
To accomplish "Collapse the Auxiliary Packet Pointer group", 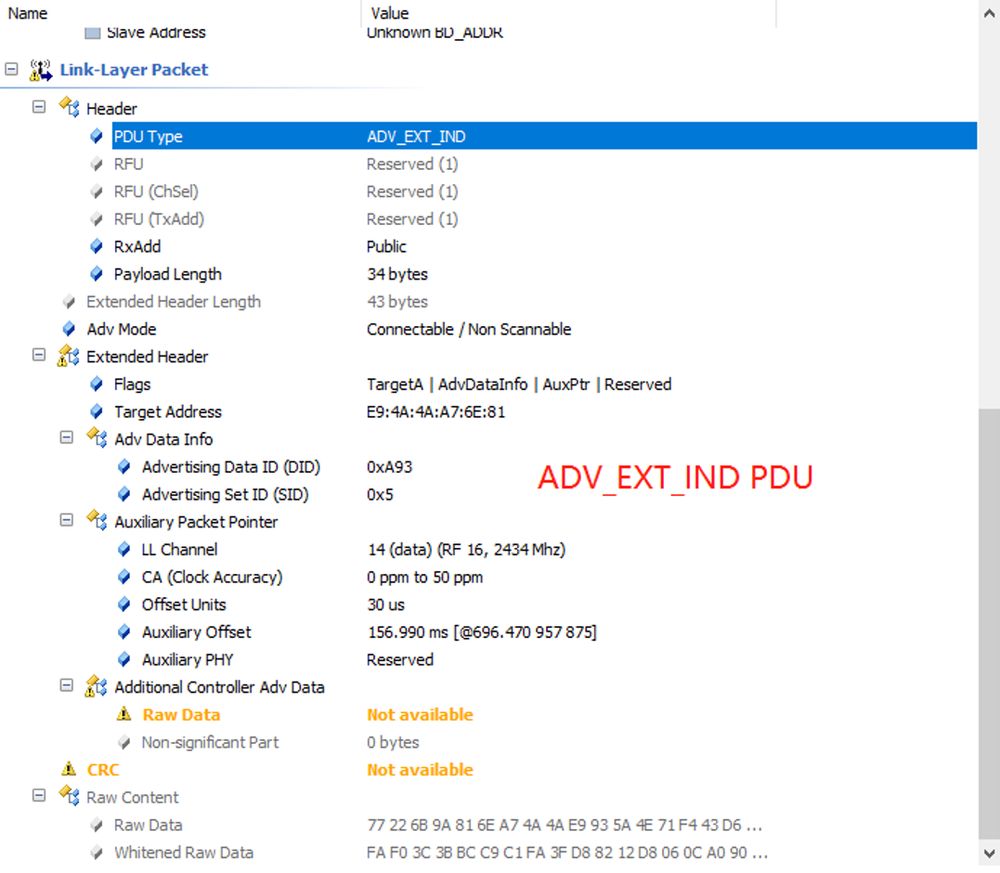I will pos(67,520).
